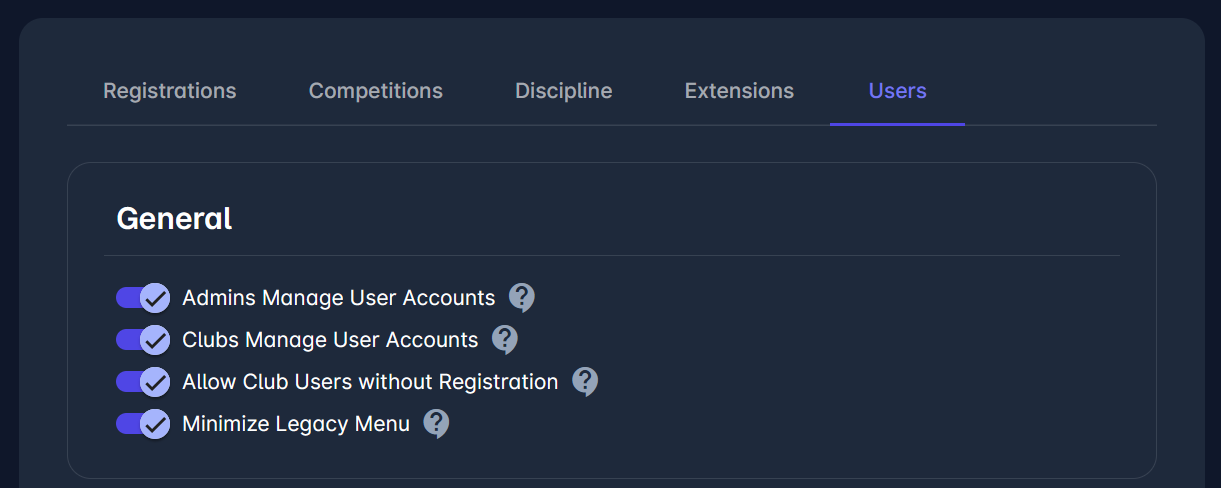The width and height of the screenshot is (1221, 488).
Task: Click the divider line below General heading
Action: click(611, 256)
